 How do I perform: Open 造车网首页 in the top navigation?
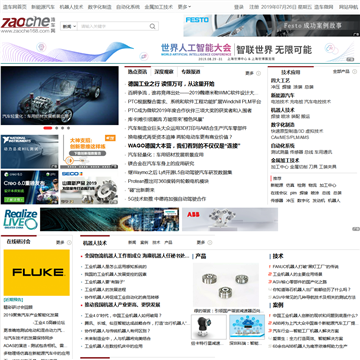click(15, 7)
